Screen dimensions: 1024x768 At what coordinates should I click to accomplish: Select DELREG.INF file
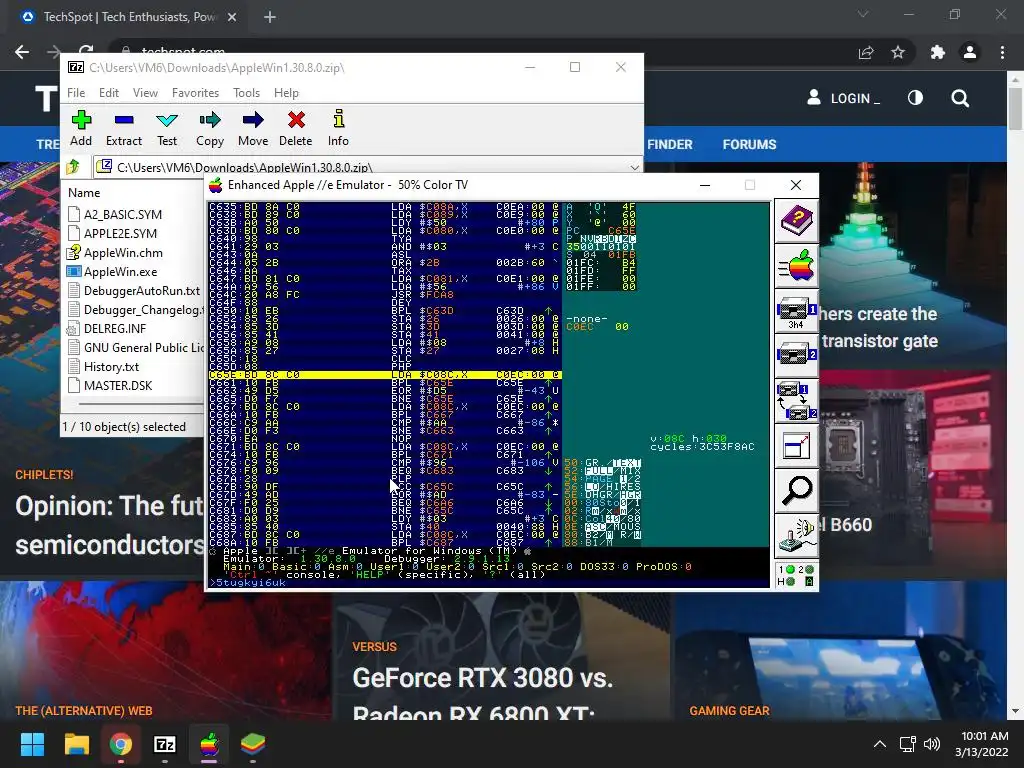click(x=115, y=328)
